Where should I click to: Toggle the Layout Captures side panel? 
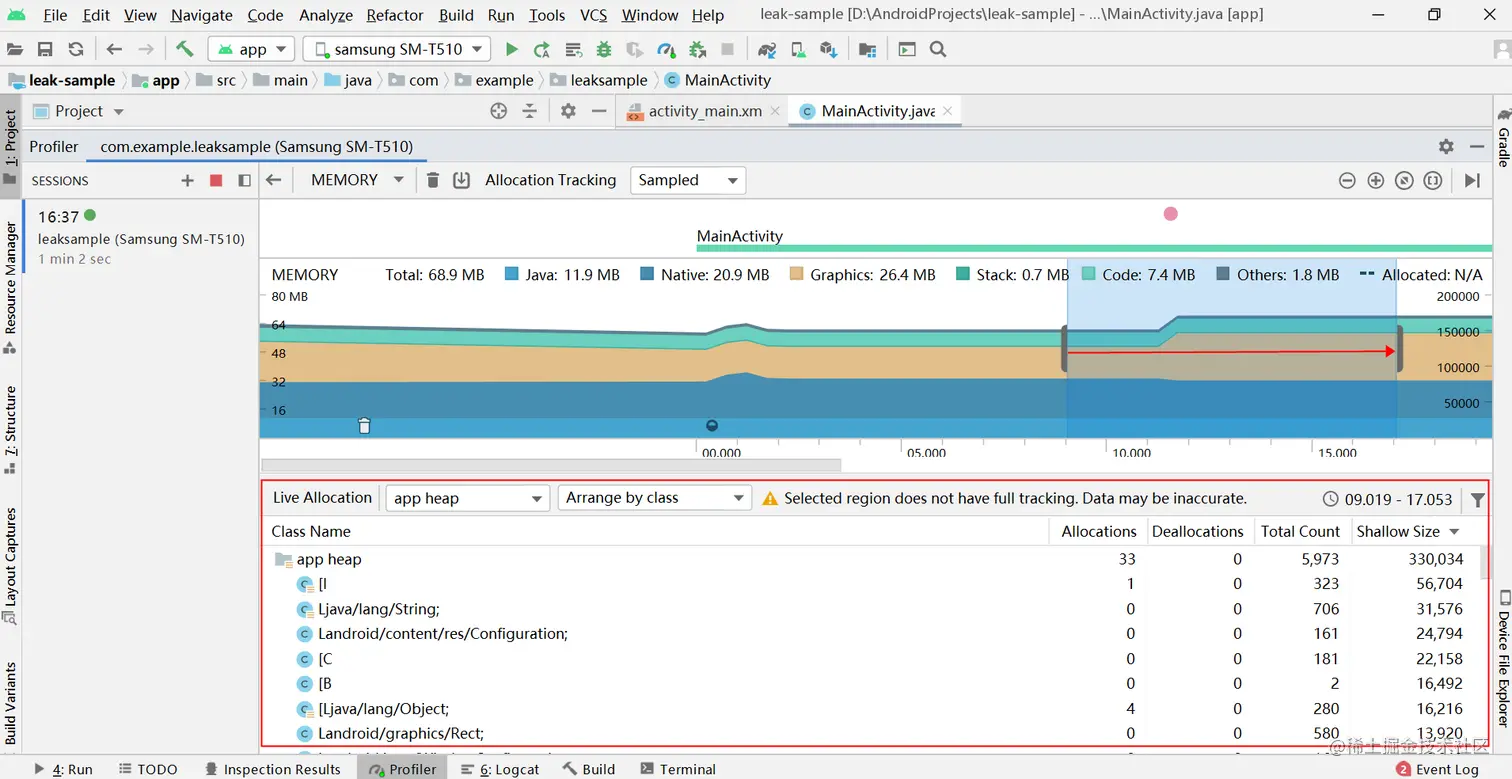[10, 565]
